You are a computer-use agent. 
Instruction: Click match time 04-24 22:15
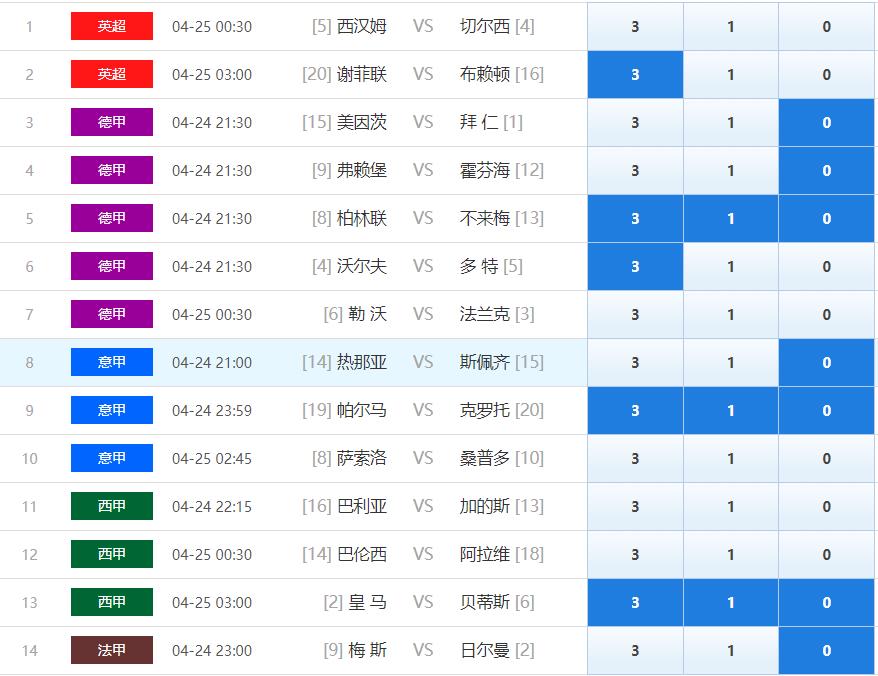coord(212,506)
